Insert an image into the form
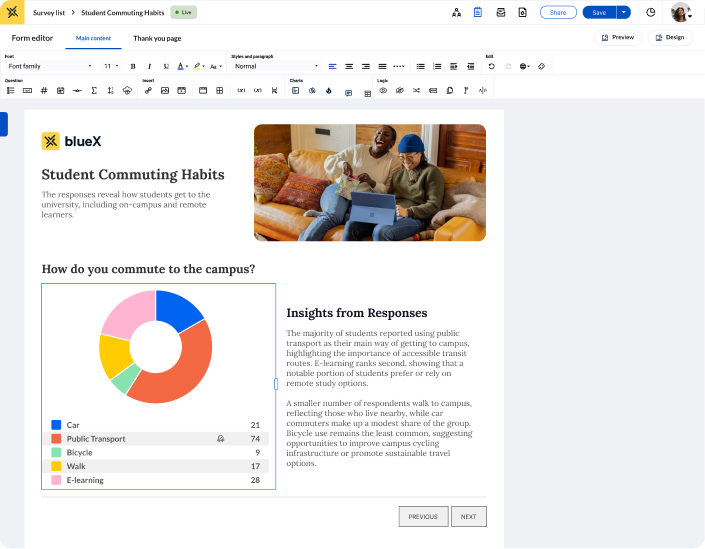Image resolution: width=705 pixels, height=549 pixels. click(165, 90)
